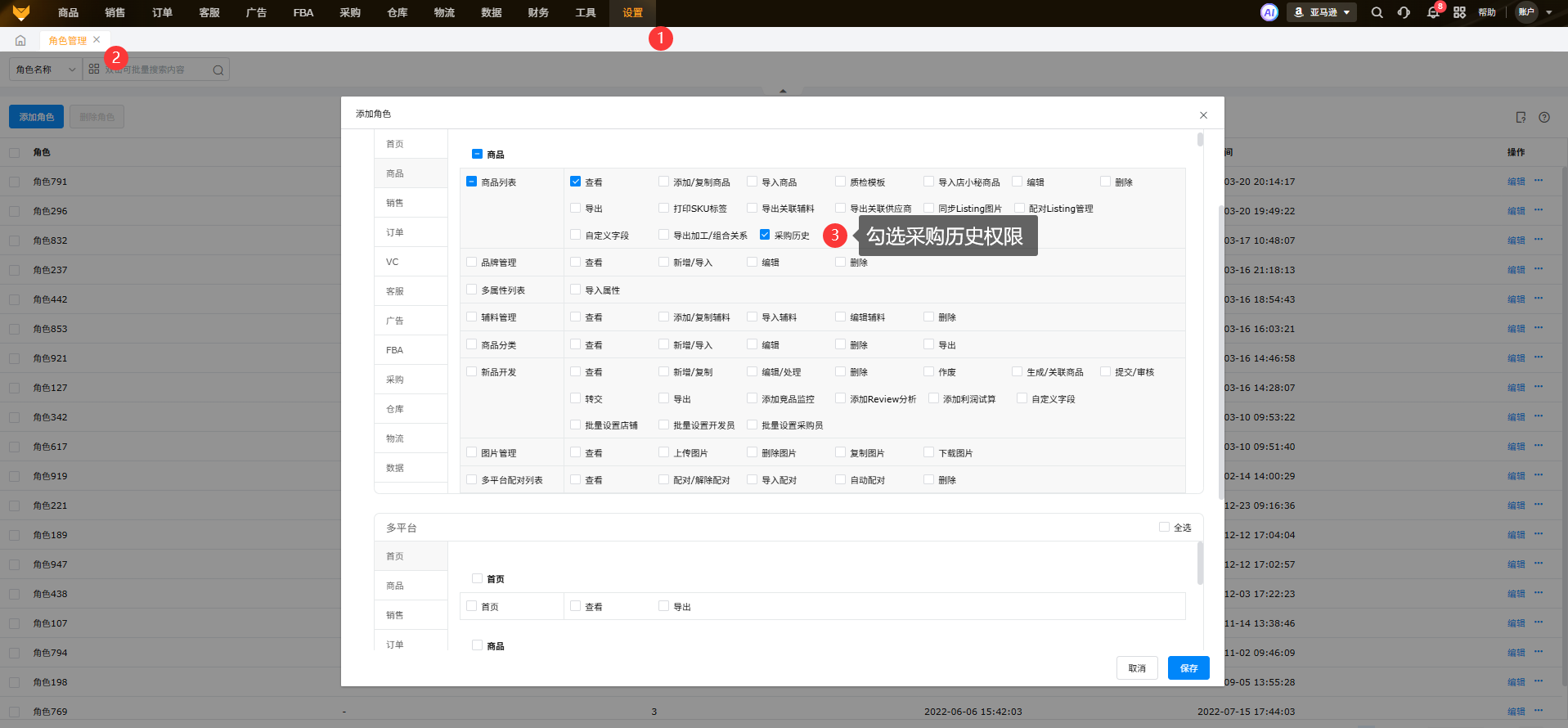The width and height of the screenshot is (1568, 728).
Task: Open the 亚马逊 platform dropdown
Action: tap(1322, 12)
